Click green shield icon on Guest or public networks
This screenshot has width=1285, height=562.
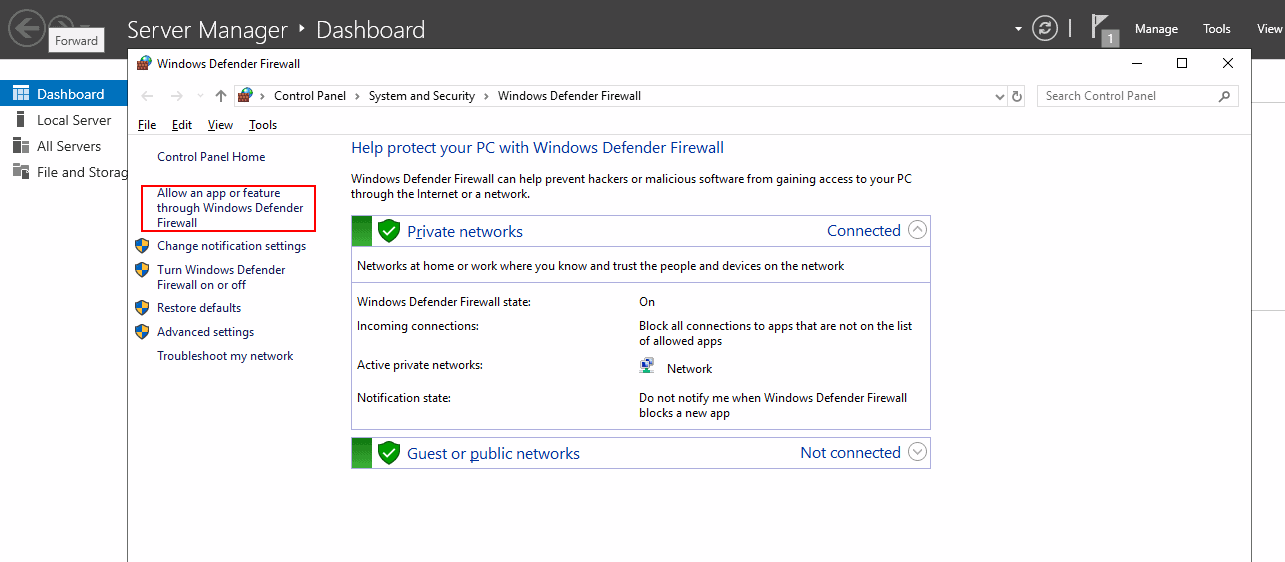pyautogui.click(x=389, y=453)
